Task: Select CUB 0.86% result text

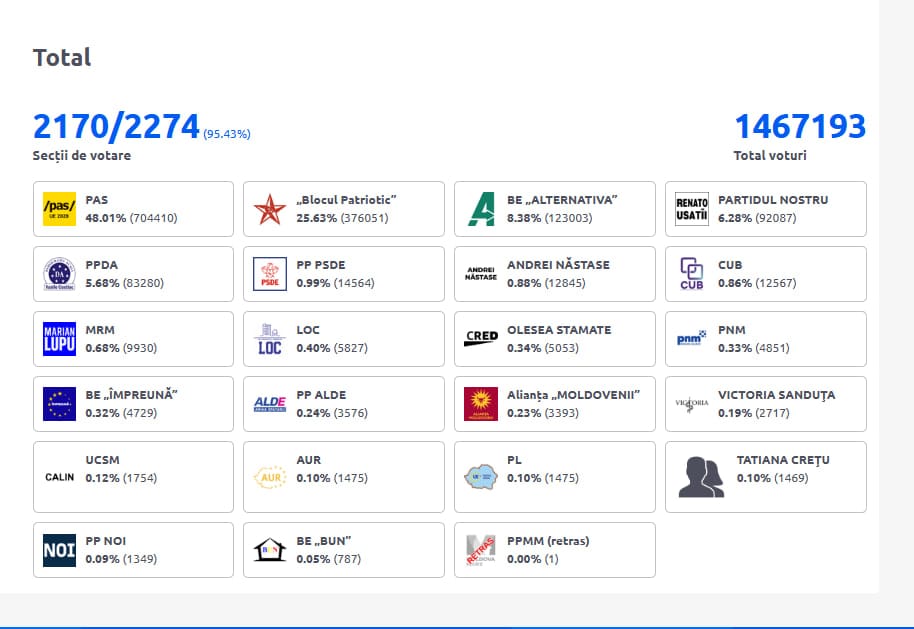Action: [x=757, y=283]
